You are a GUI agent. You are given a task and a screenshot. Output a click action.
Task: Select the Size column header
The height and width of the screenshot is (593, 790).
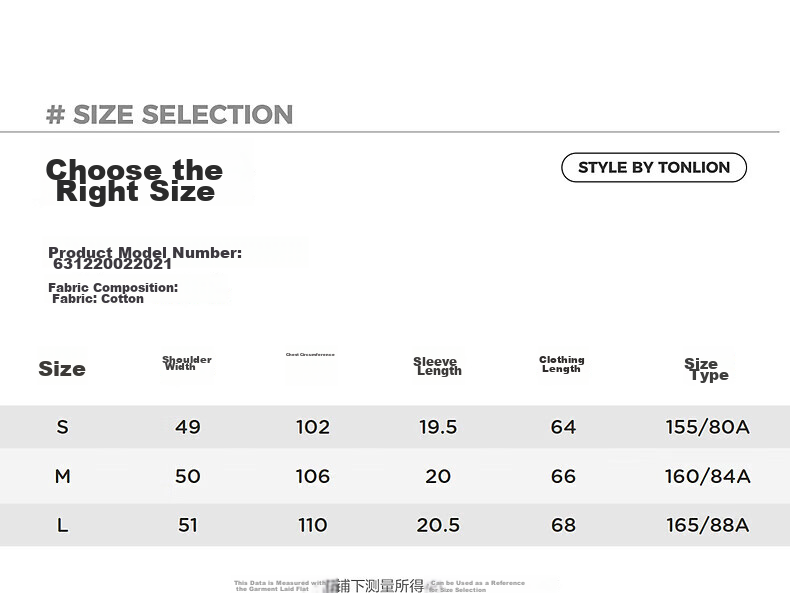tap(62, 369)
